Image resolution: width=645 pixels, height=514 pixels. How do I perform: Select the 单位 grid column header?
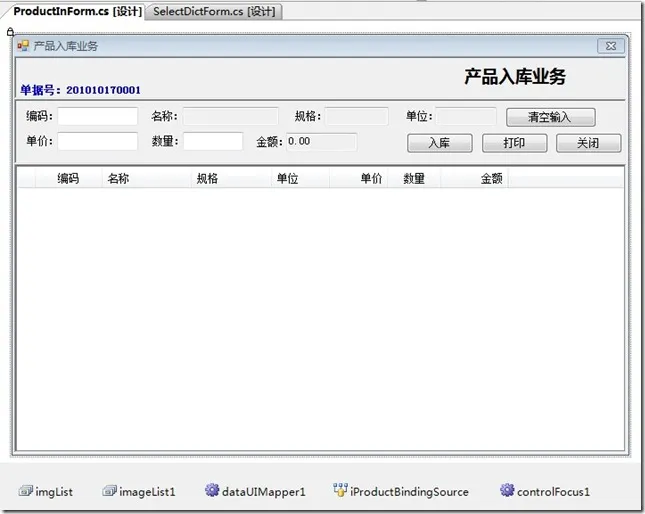pos(300,178)
